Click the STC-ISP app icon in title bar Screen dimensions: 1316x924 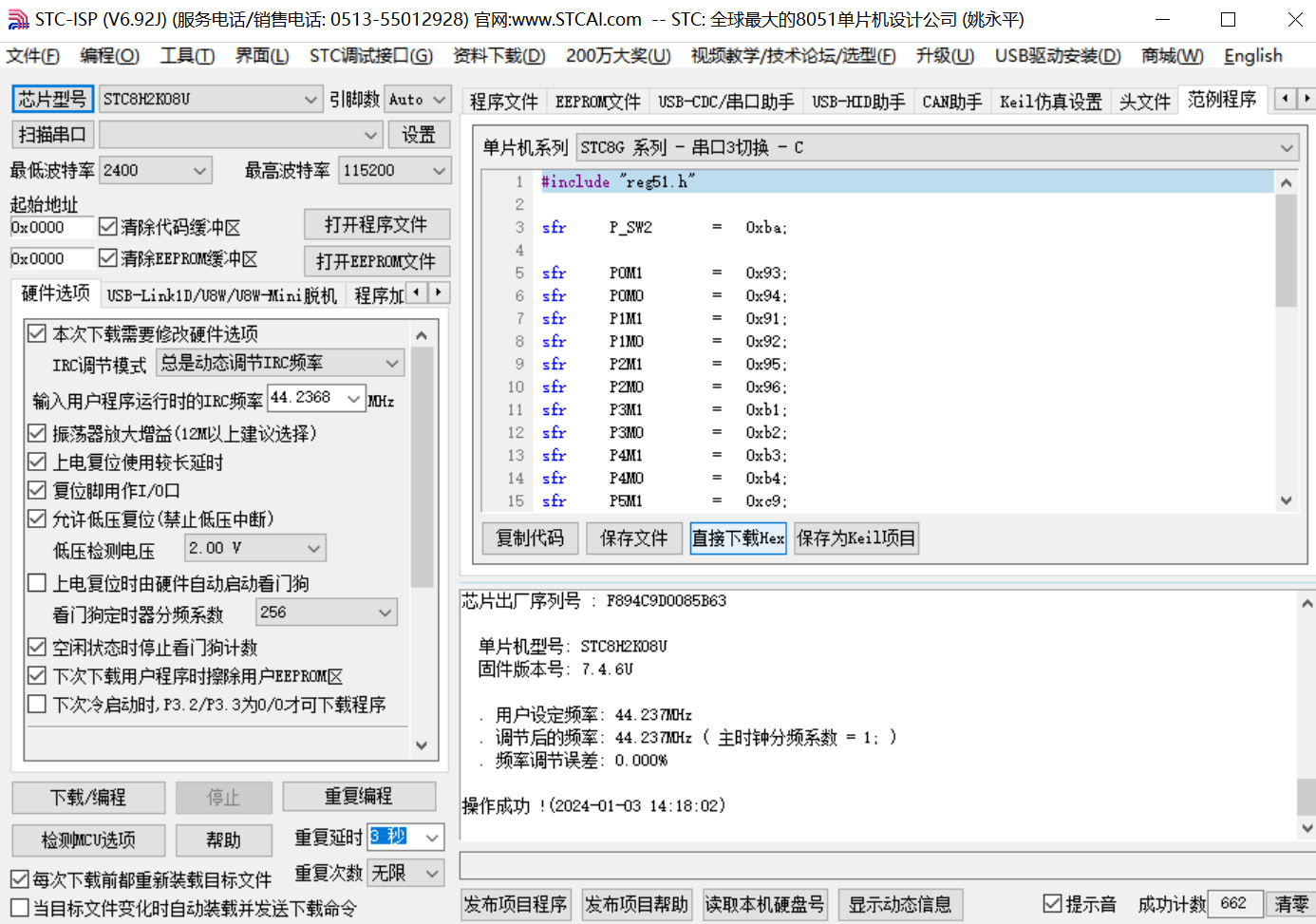click(x=18, y=19)
